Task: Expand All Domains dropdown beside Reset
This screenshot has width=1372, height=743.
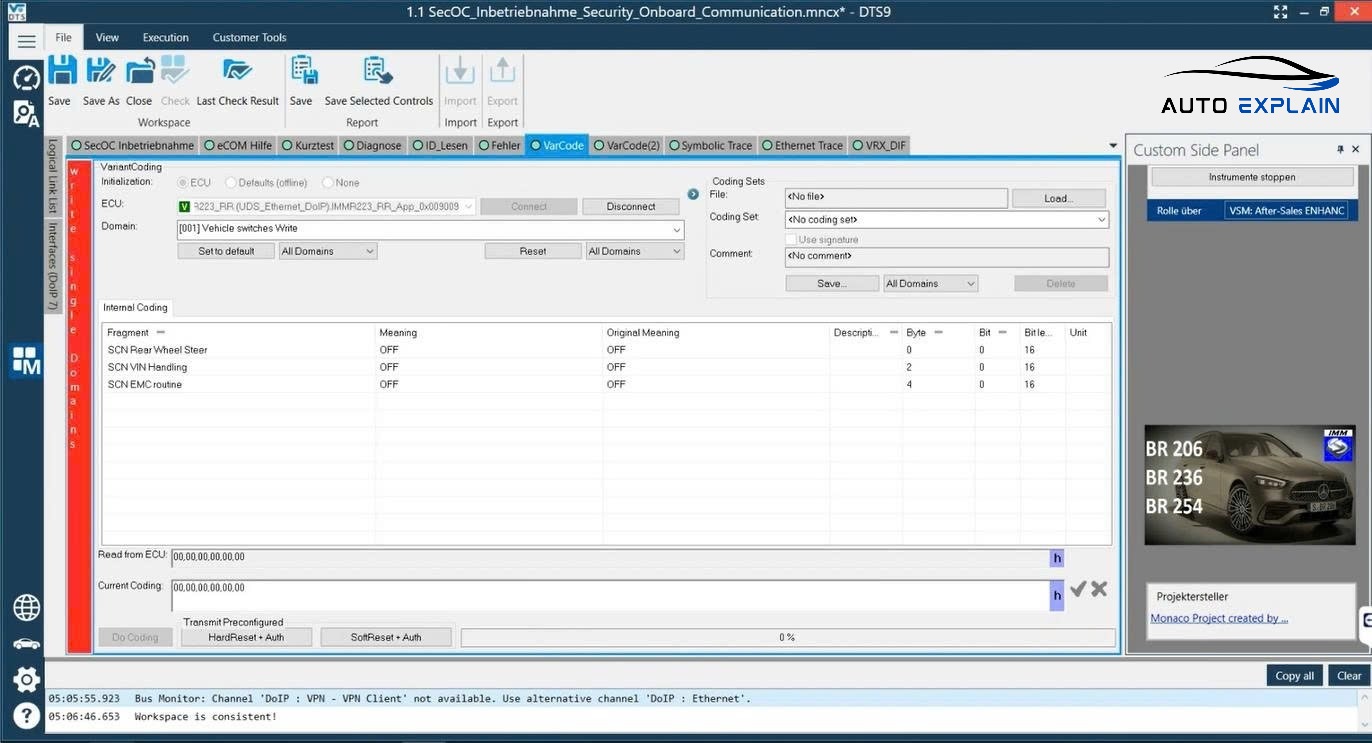Action: pyautogui.click(x=676, y=252)
